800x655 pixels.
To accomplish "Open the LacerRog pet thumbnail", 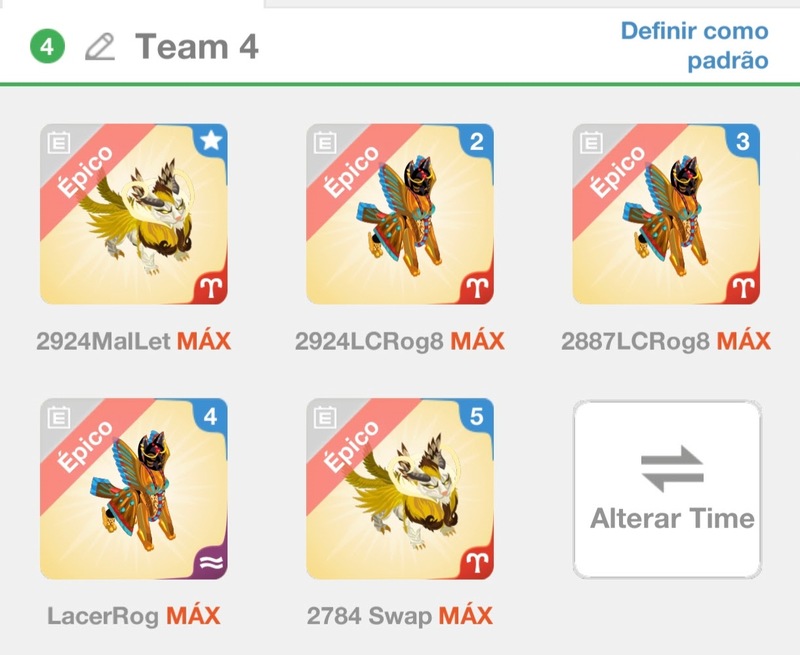I will pos(134,489).
